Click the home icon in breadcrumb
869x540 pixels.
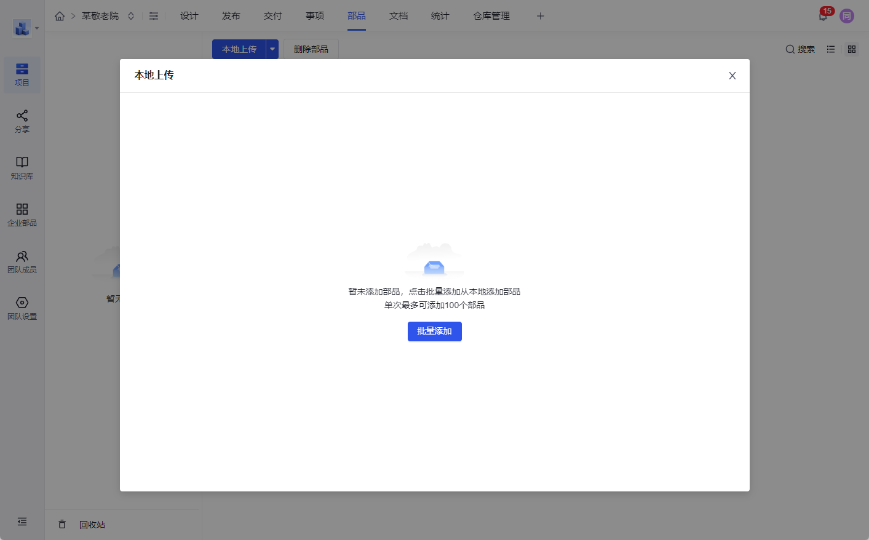[60, 16]
